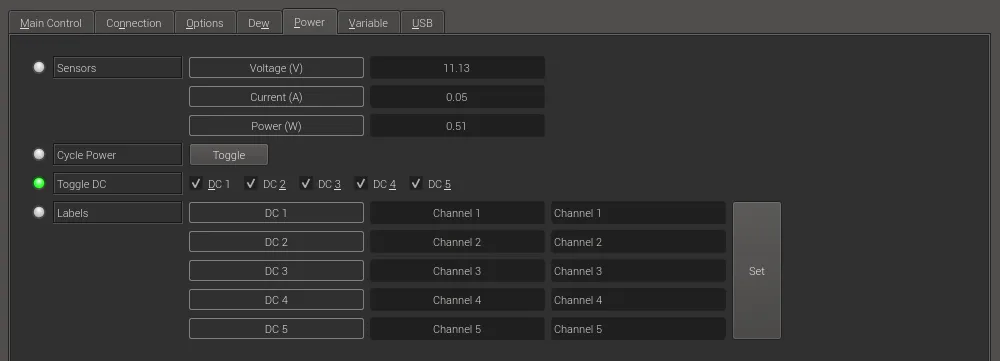This screenshot has height=361, width=1000.
Task: Click the Cycle Power property name
Action: (x=118, y=155)
